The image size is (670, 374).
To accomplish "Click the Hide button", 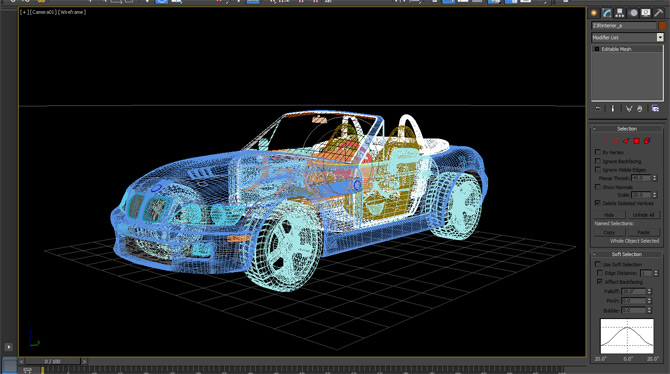I will [x=609, y=215].
